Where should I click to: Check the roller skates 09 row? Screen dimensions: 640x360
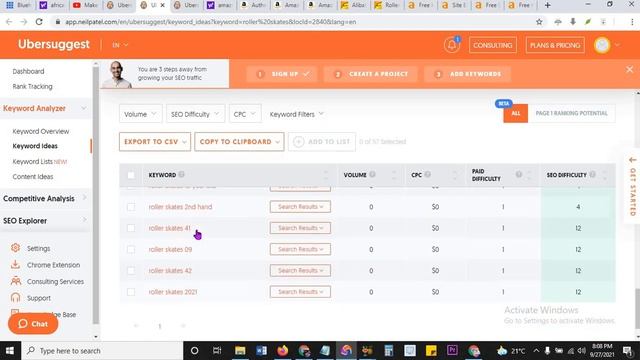[x=131, y=249]
